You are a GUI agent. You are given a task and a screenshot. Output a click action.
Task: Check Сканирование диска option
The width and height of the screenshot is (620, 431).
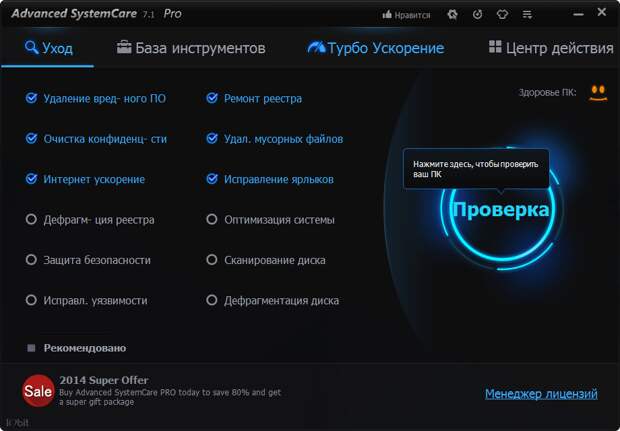tap(212, 260)
